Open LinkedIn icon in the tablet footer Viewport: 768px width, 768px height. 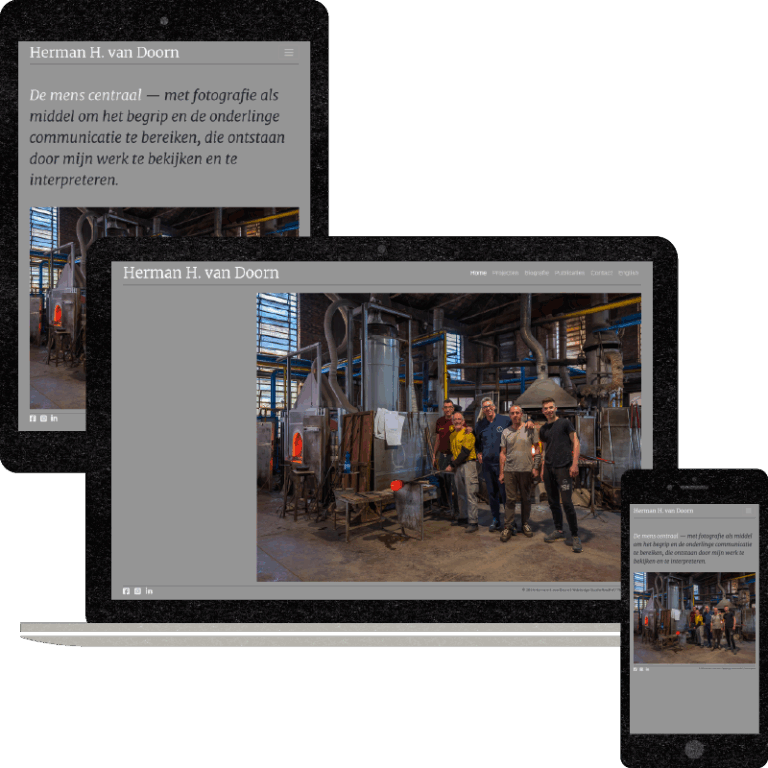pos(54,418)
